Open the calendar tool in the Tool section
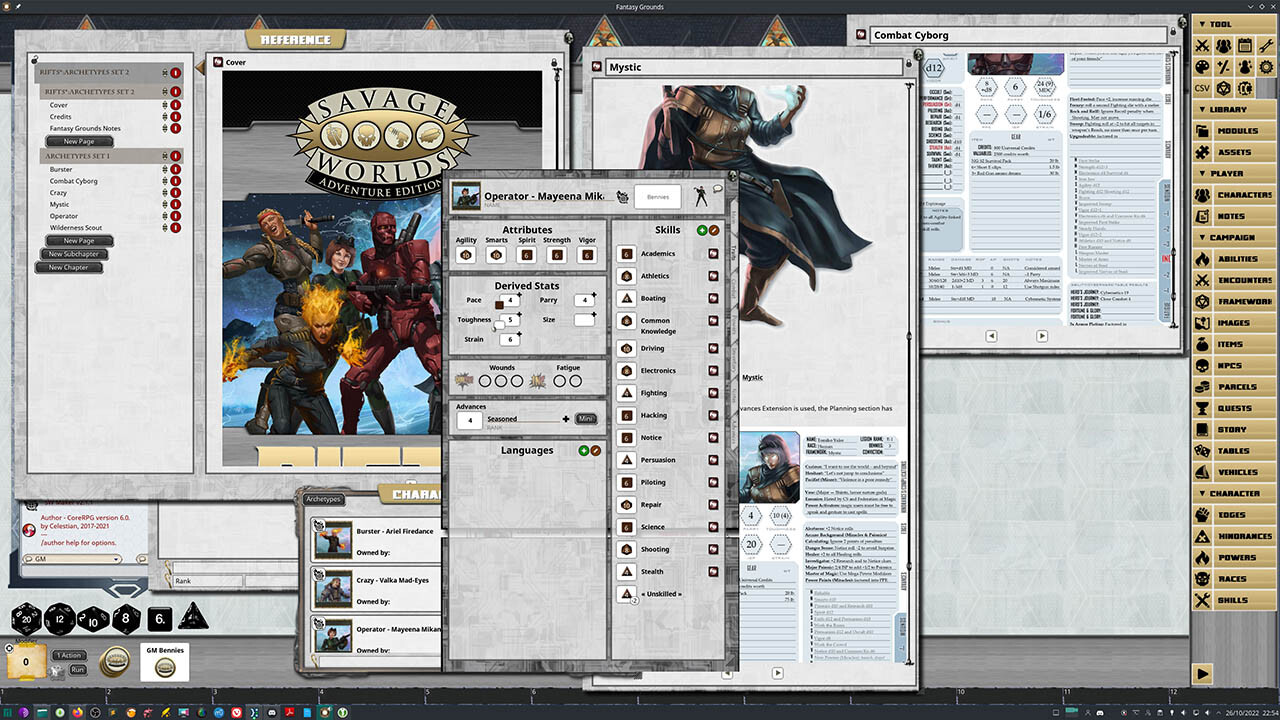 point(1244,46)
